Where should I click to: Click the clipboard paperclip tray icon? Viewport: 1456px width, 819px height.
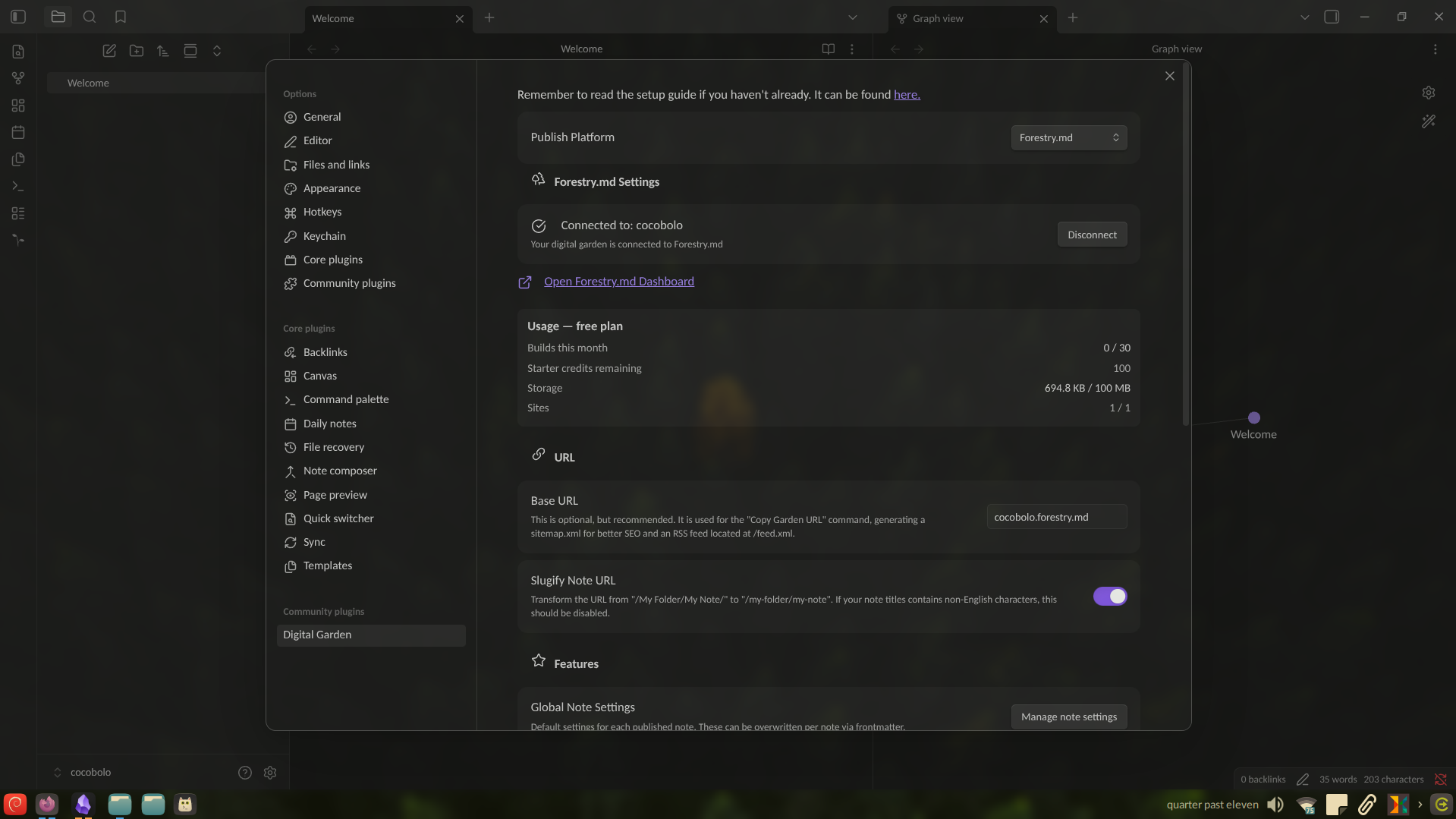click(1367, 805)
